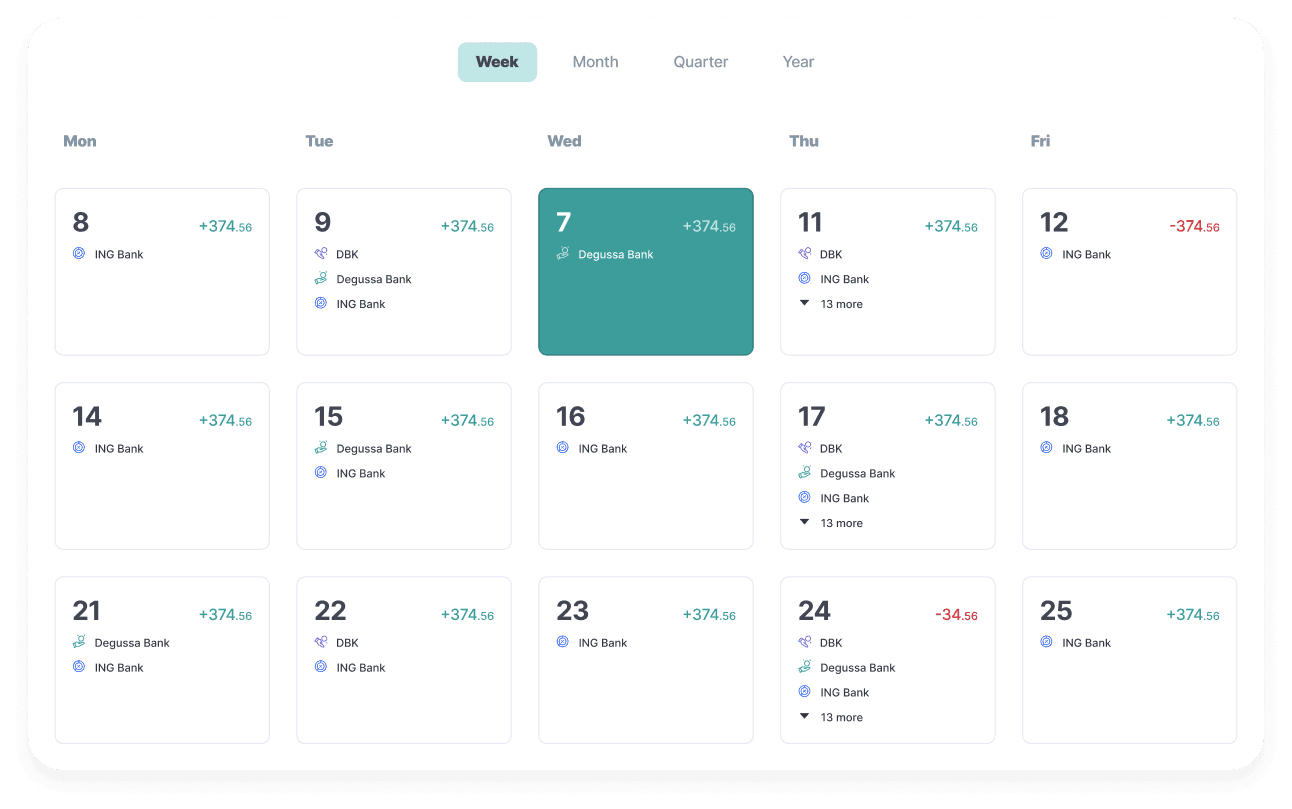Click the ING Bank label on day 24
Viewport: 1292px width, 809px height.
pos(845,692)
